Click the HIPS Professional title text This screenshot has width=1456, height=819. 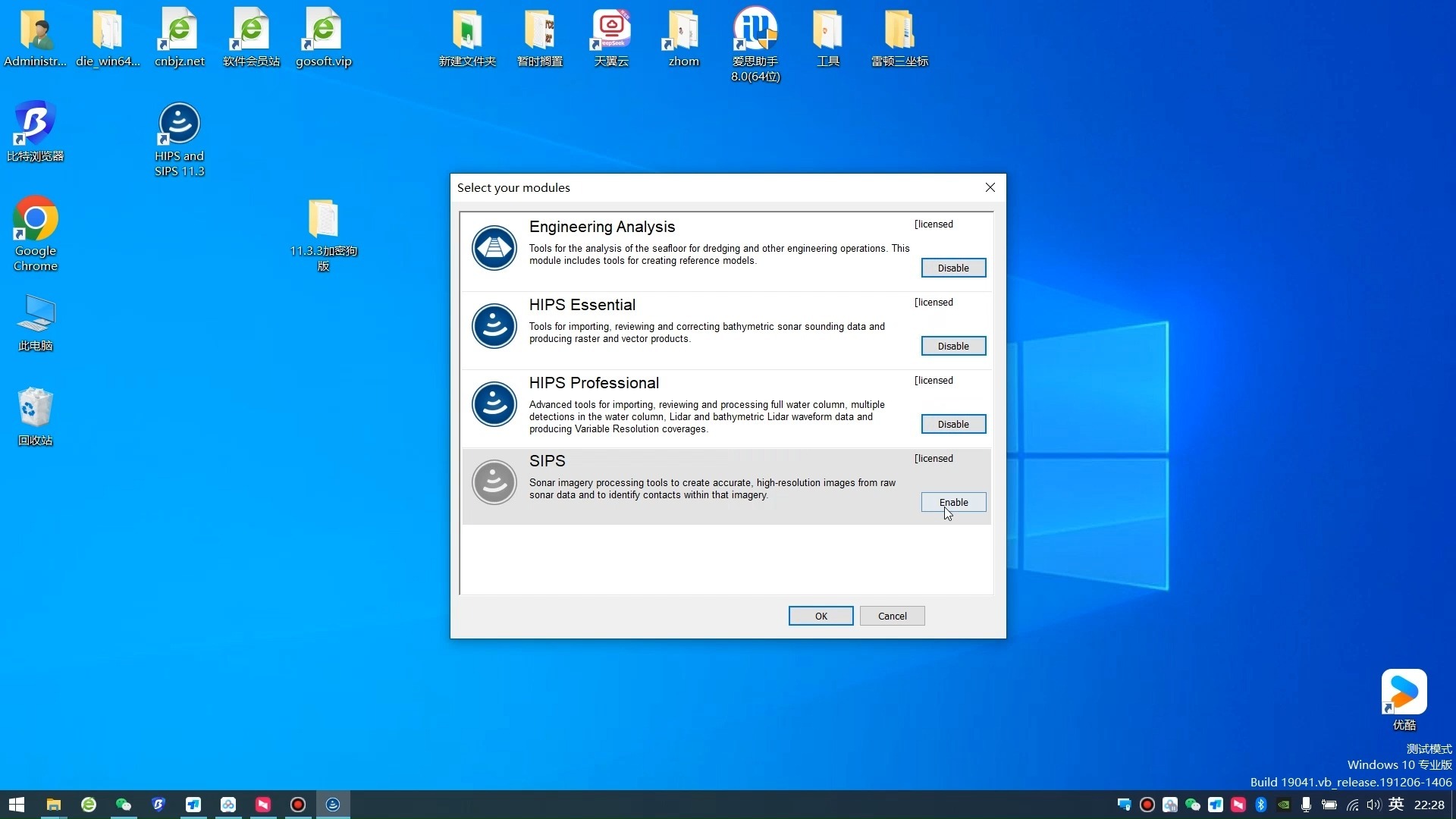click(x=594, y=383)
